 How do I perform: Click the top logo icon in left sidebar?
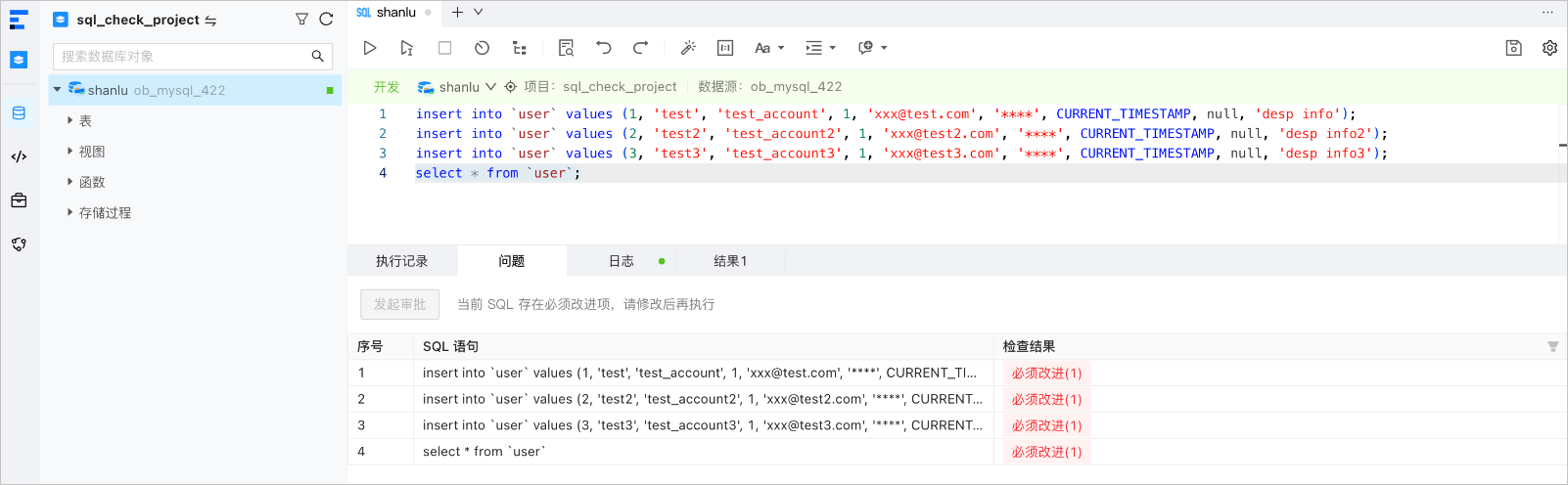[19, 20]
